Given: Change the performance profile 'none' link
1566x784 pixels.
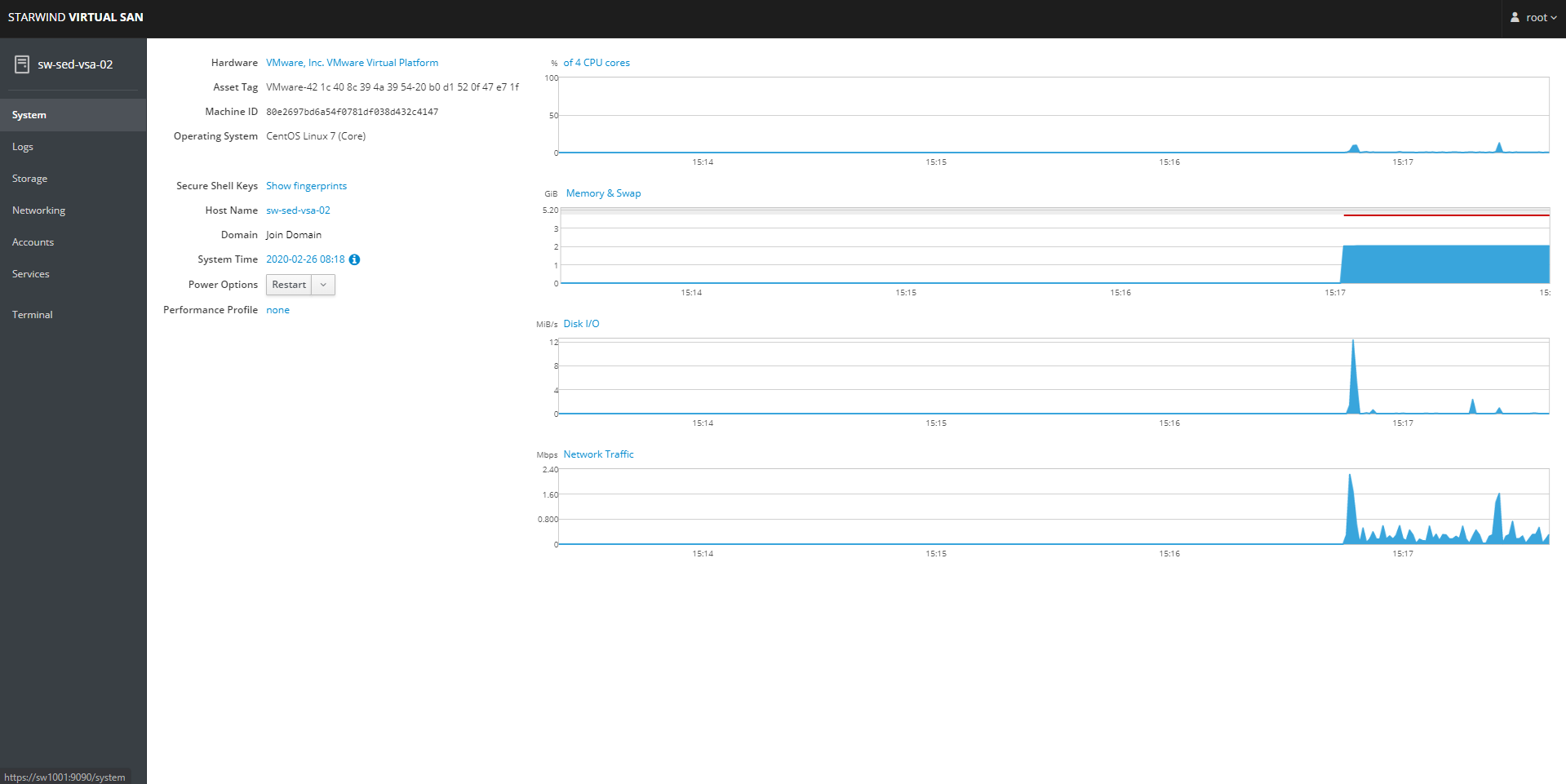Looking at the screenshot, I should click(x=277, y=310).
